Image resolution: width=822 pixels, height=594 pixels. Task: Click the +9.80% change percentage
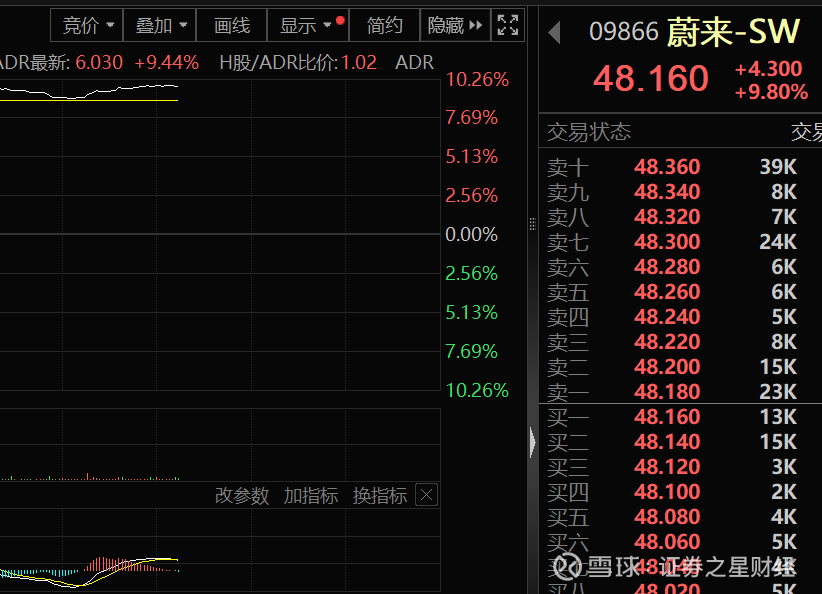(771, 92)
